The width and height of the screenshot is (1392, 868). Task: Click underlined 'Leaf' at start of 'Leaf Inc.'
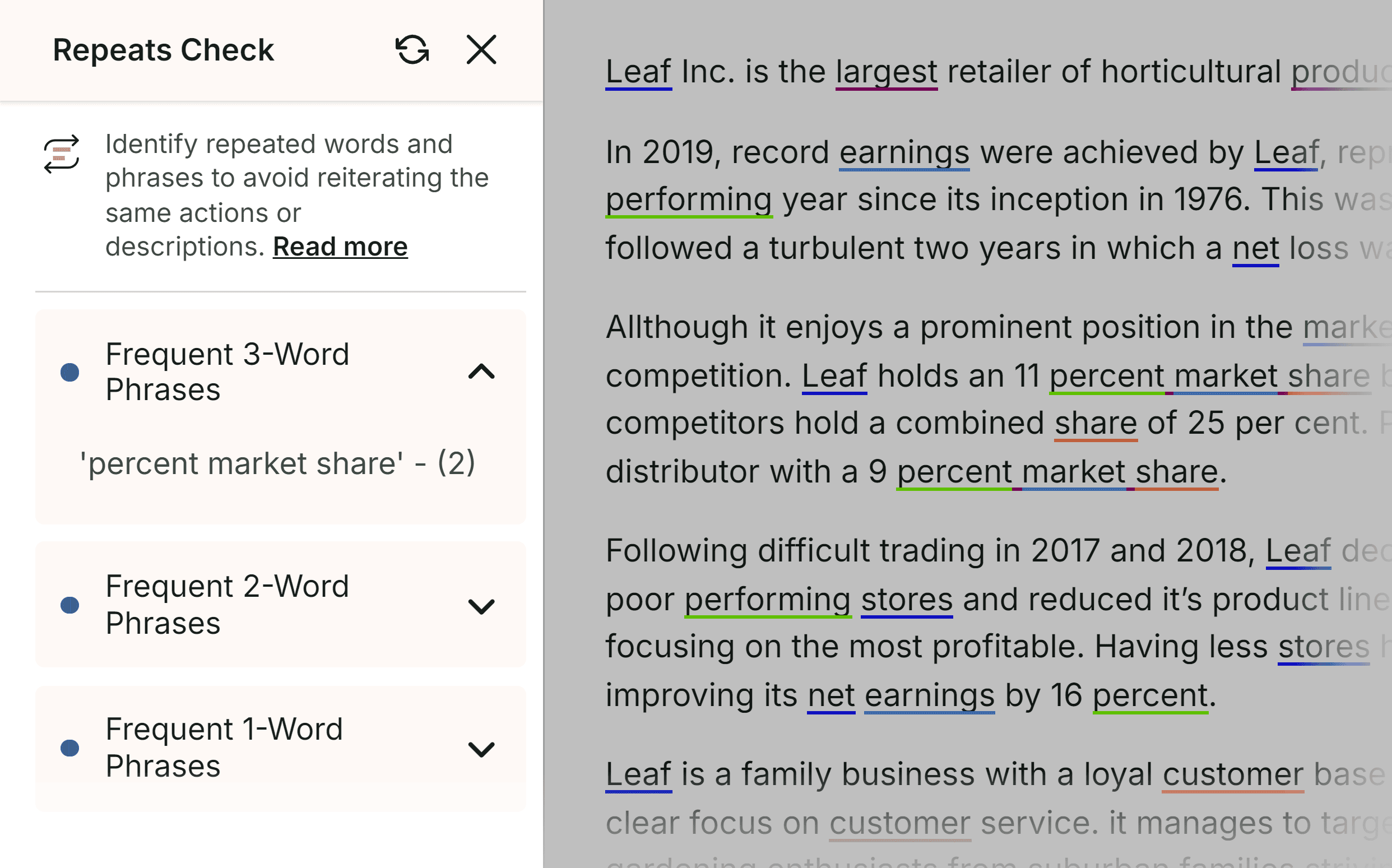[x=638, y=72]
